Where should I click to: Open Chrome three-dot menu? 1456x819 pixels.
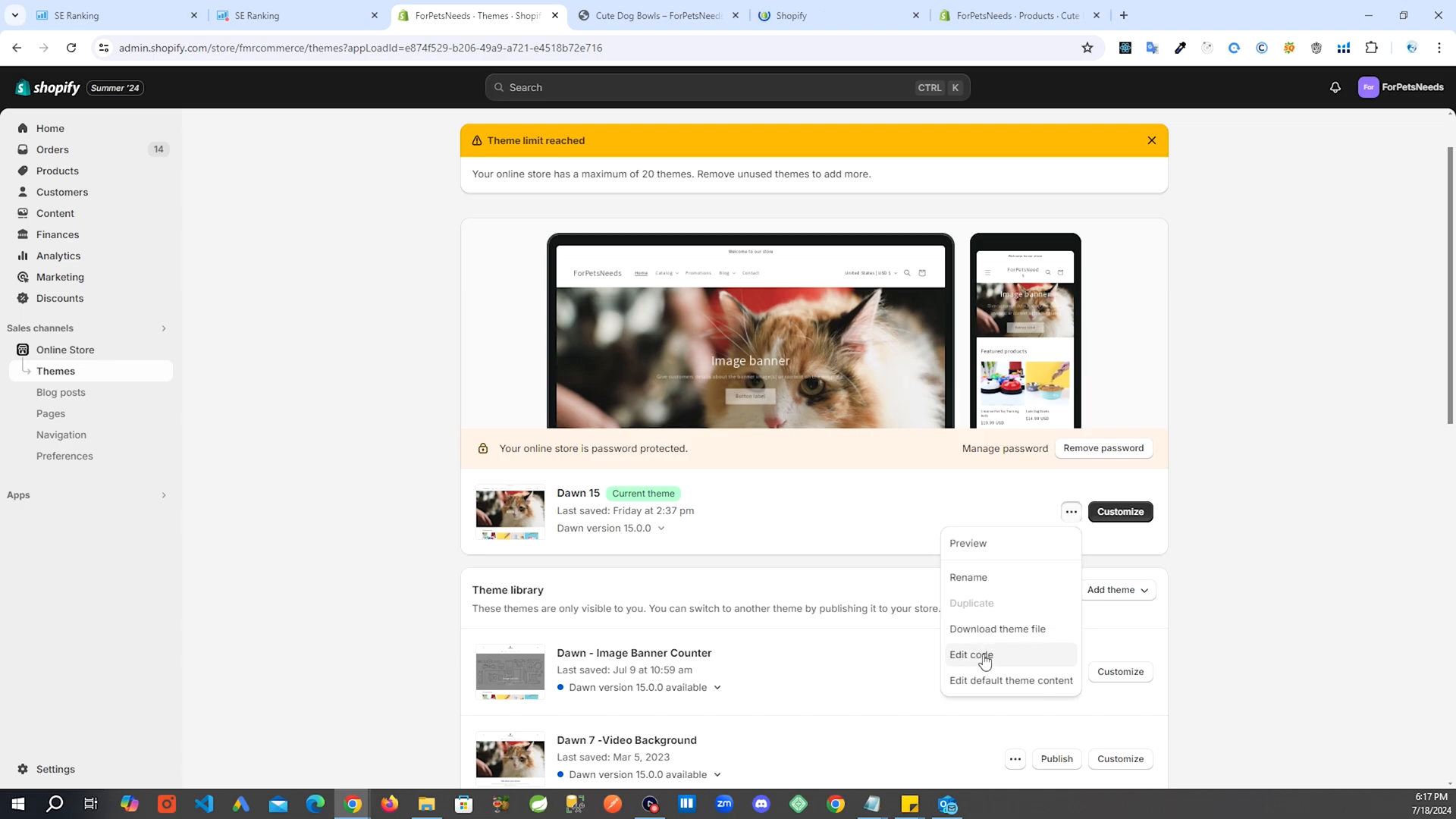(1439, 48)
